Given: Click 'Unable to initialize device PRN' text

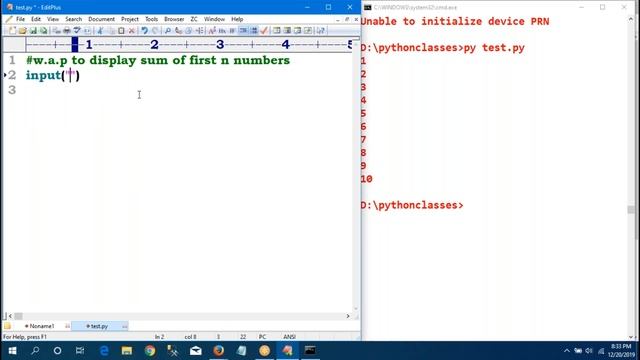Looking at the screenshot, I should (x=455, y=22).
